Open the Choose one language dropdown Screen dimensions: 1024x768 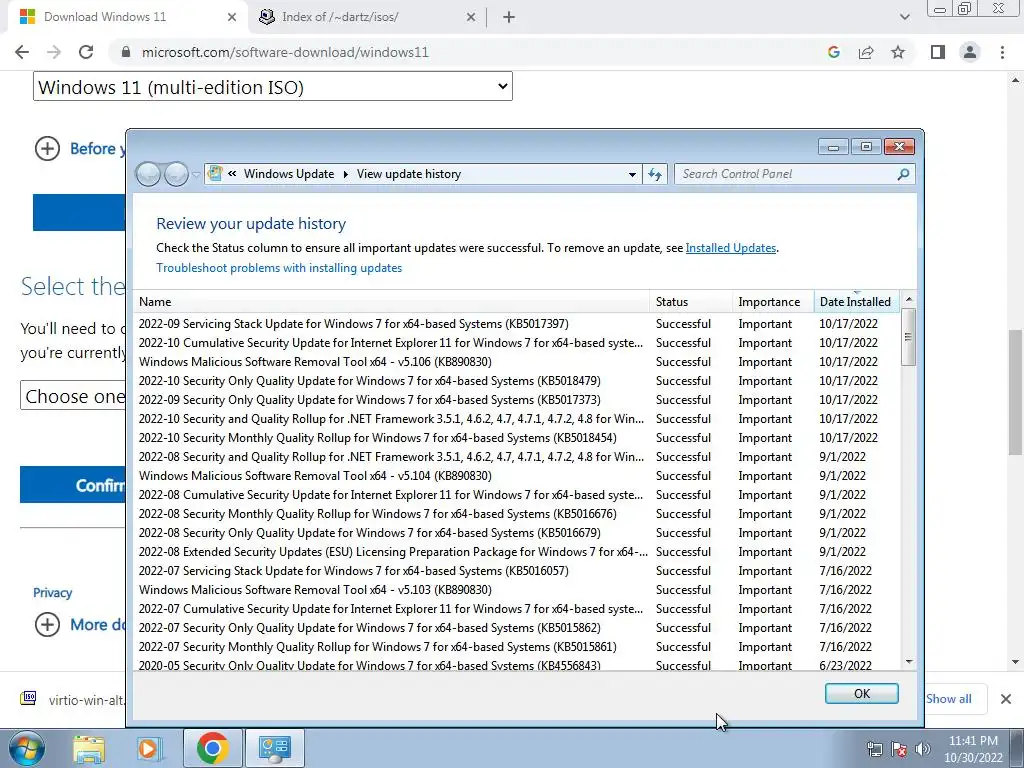(x=72, y=396)
